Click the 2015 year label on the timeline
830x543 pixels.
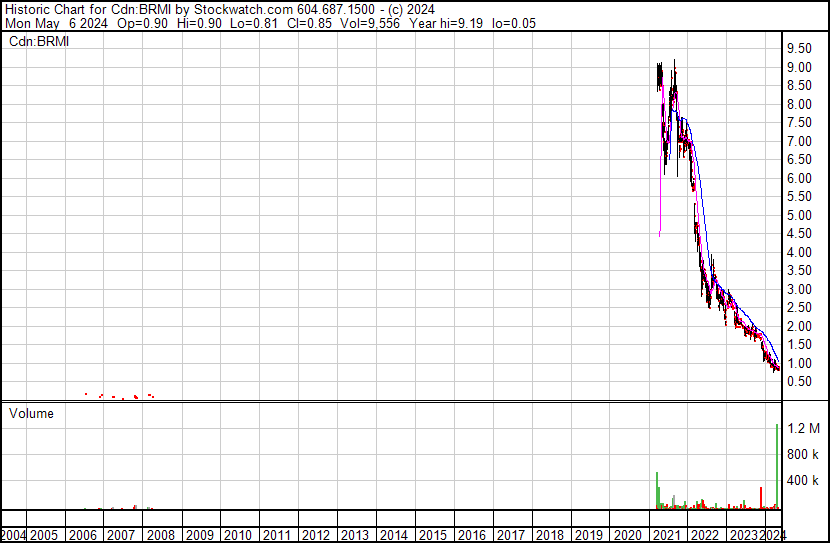pos(433,535)
